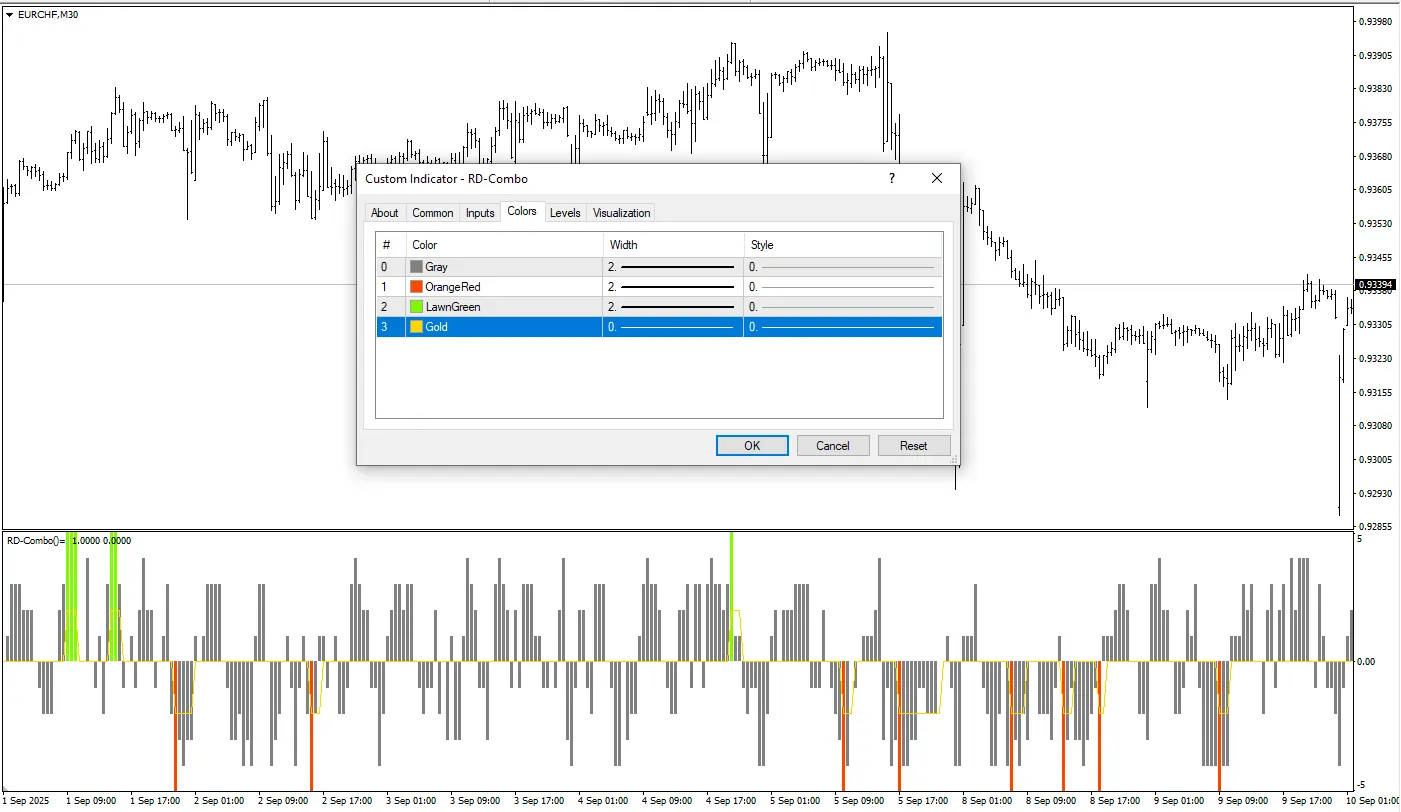Choose the LawnGreen color swatch
Viewport: 1401px width, 812px height.
(x=417, y=307)
